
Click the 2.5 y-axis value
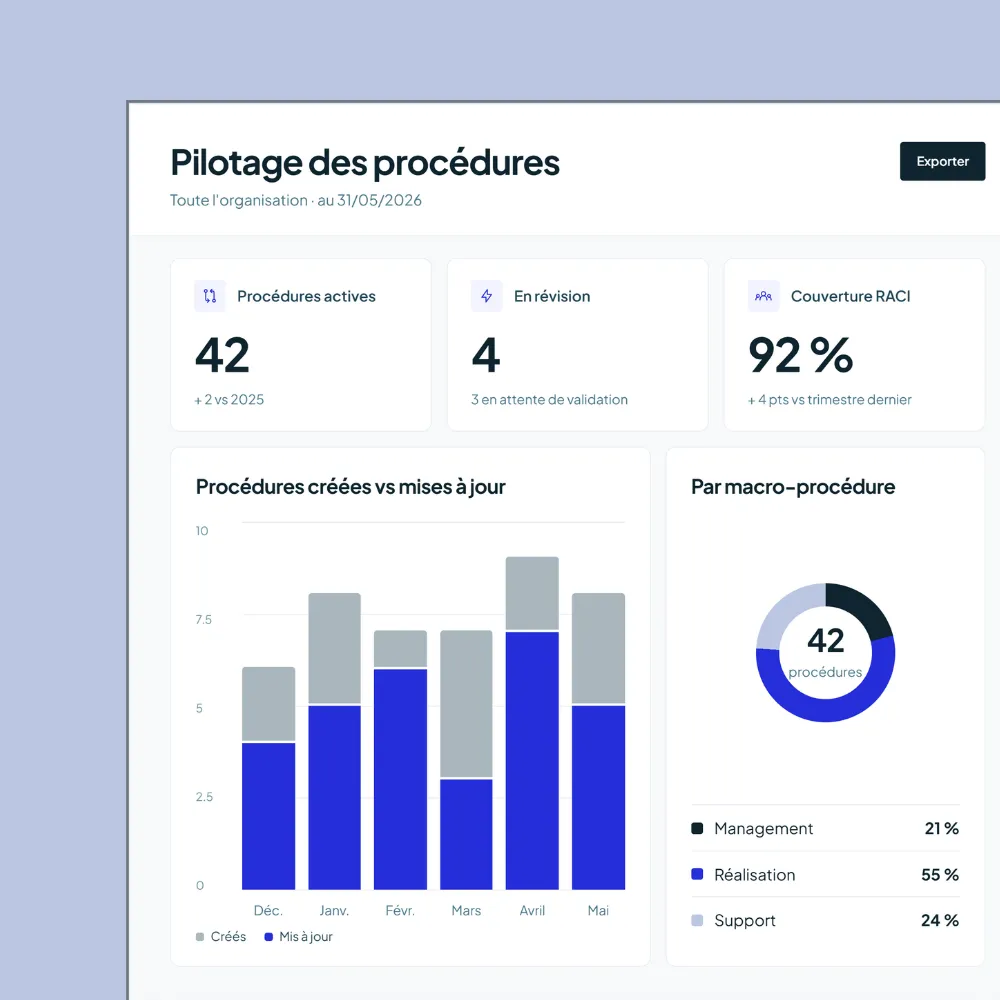tap(204, 797)
